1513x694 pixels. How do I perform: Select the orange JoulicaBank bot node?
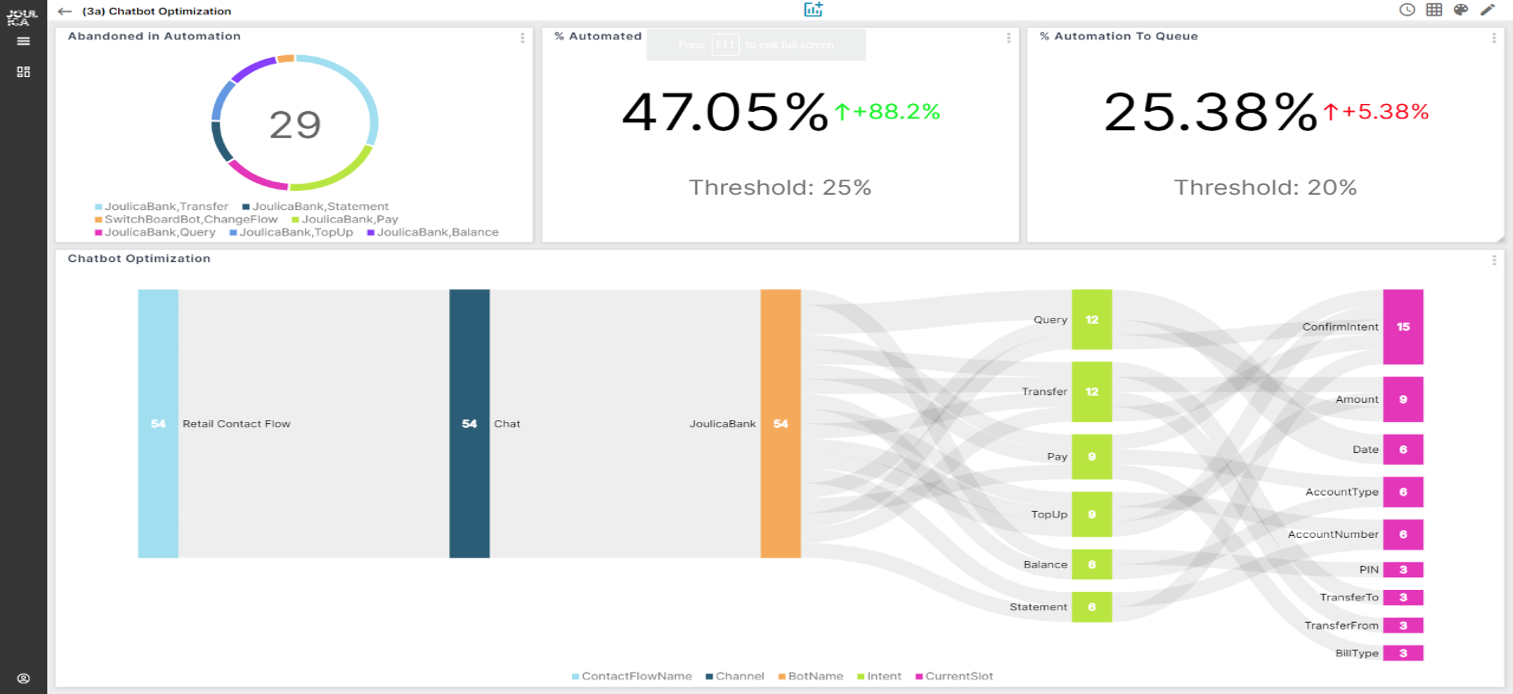[x=780, y=424]
